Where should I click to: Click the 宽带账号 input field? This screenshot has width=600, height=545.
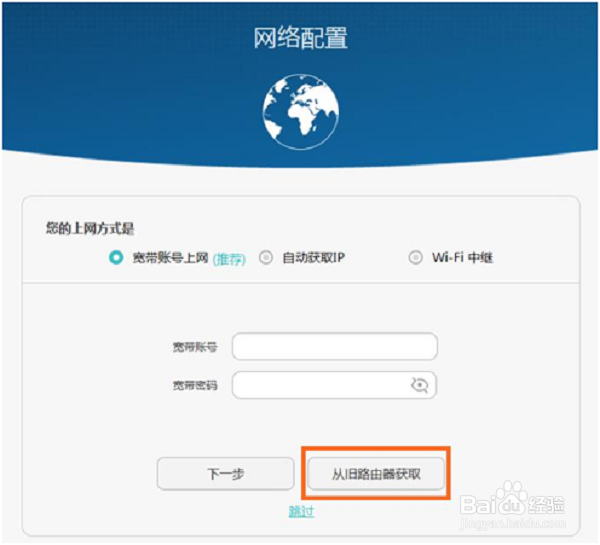pos(334,346)
